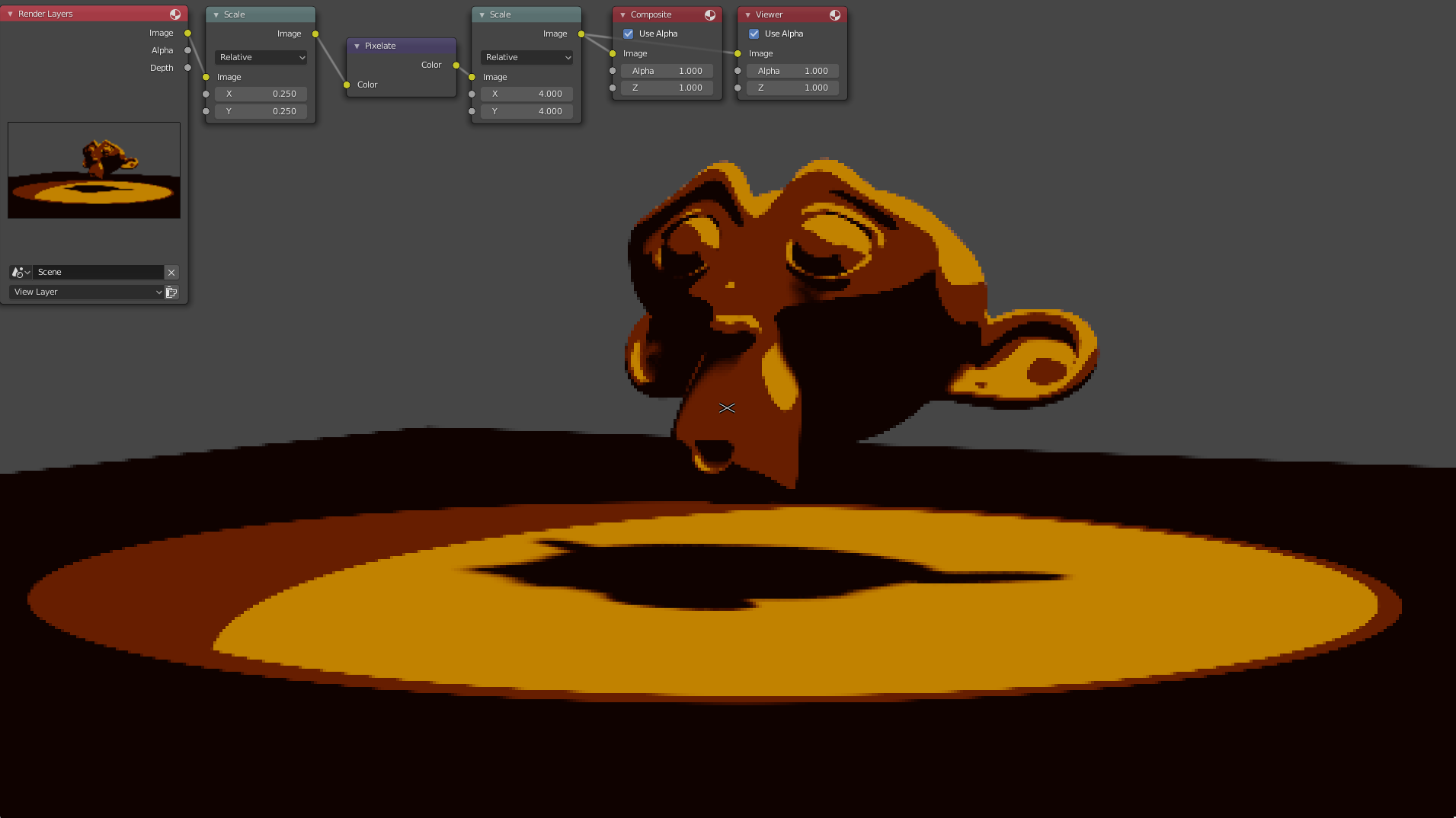Image resolution: width=1456 pixels, height=818 pixels.
Task: Click the Composite Image input socket
Action: (613, 53)
